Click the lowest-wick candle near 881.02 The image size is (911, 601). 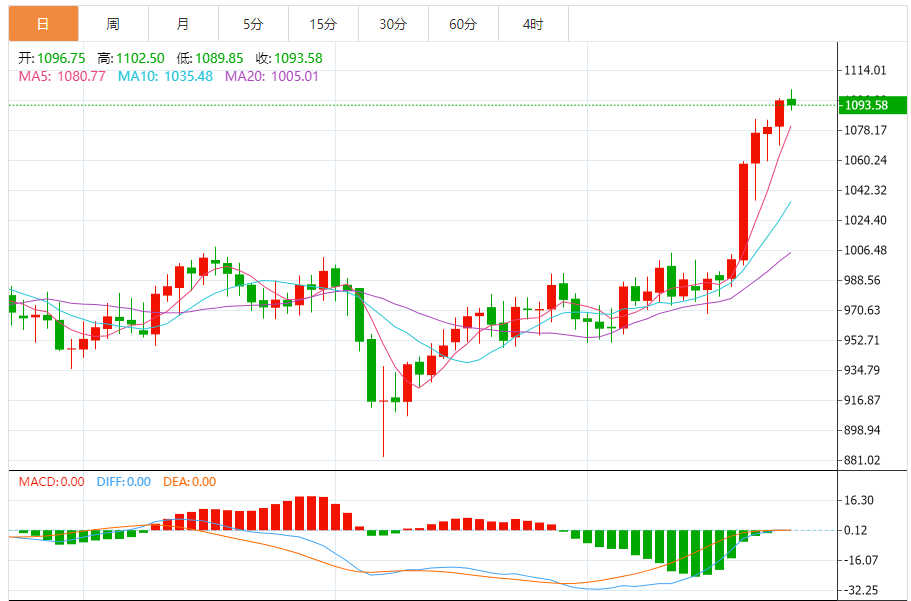pos(383,412)
